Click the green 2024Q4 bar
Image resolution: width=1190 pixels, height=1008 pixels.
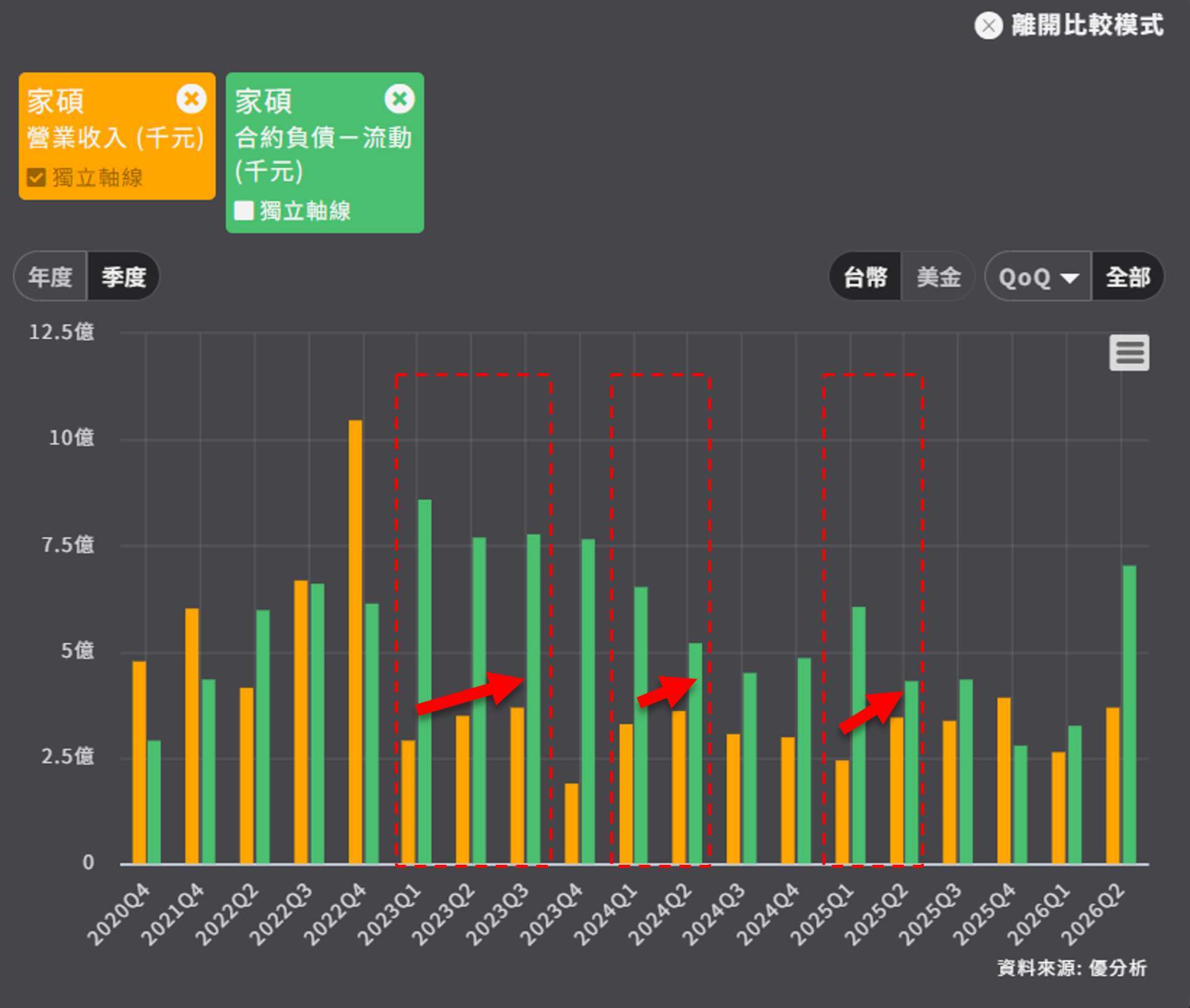(804, 761)
